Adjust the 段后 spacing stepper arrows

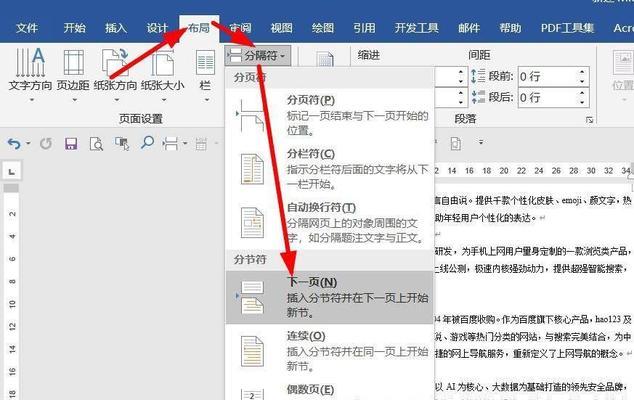[582, 97]
